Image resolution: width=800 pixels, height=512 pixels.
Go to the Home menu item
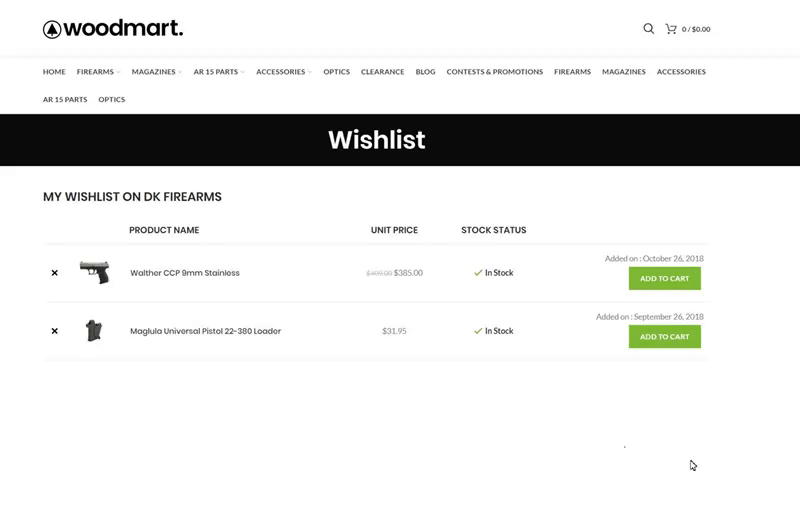point(54,72)
